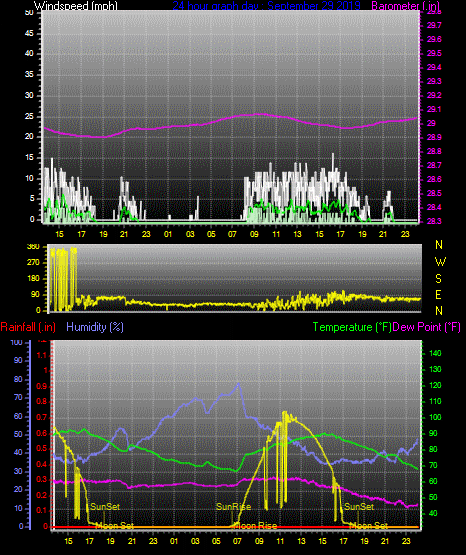Click the compass letter E

click(x=438, y=294)
